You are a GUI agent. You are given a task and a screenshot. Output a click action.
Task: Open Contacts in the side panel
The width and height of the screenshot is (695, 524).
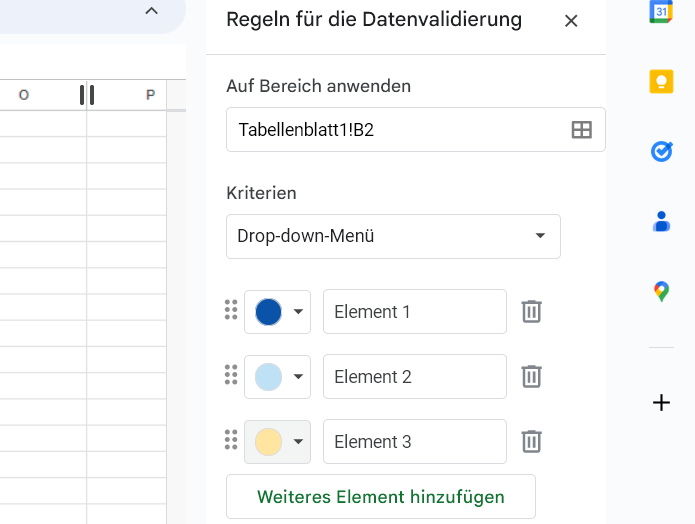(x=661, y=221)
